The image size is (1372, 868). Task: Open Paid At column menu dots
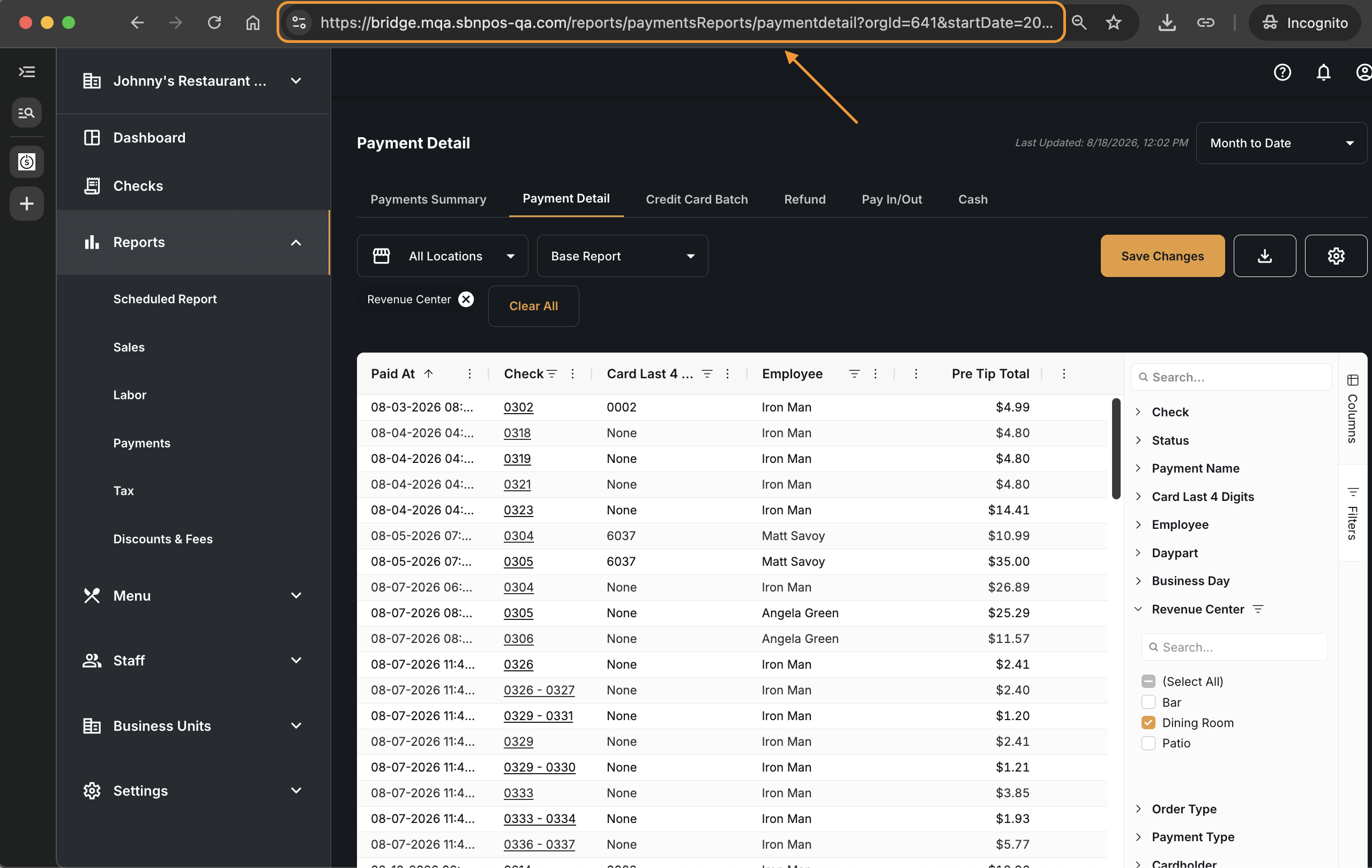(469, 374)
